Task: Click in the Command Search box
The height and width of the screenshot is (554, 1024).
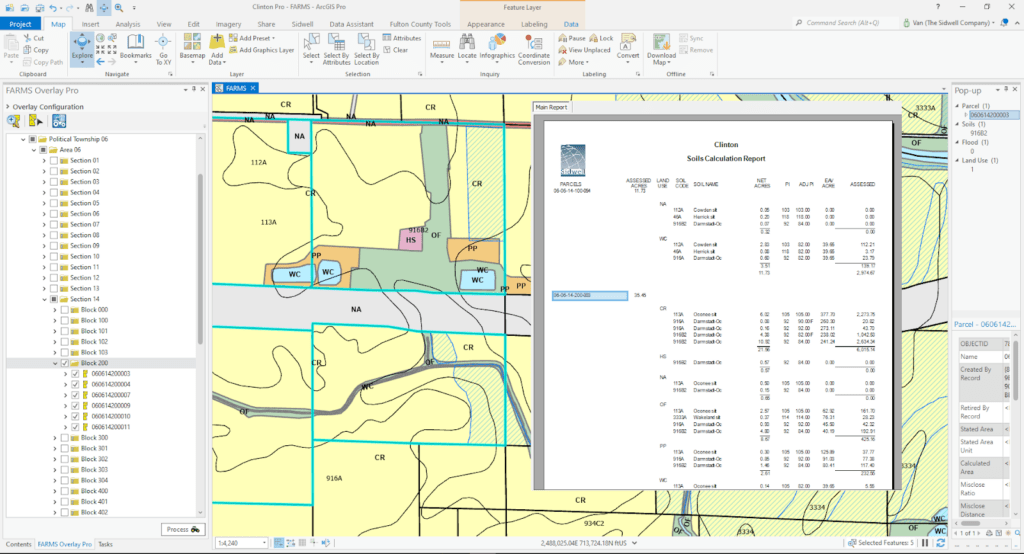Action: tap(843, 23)
